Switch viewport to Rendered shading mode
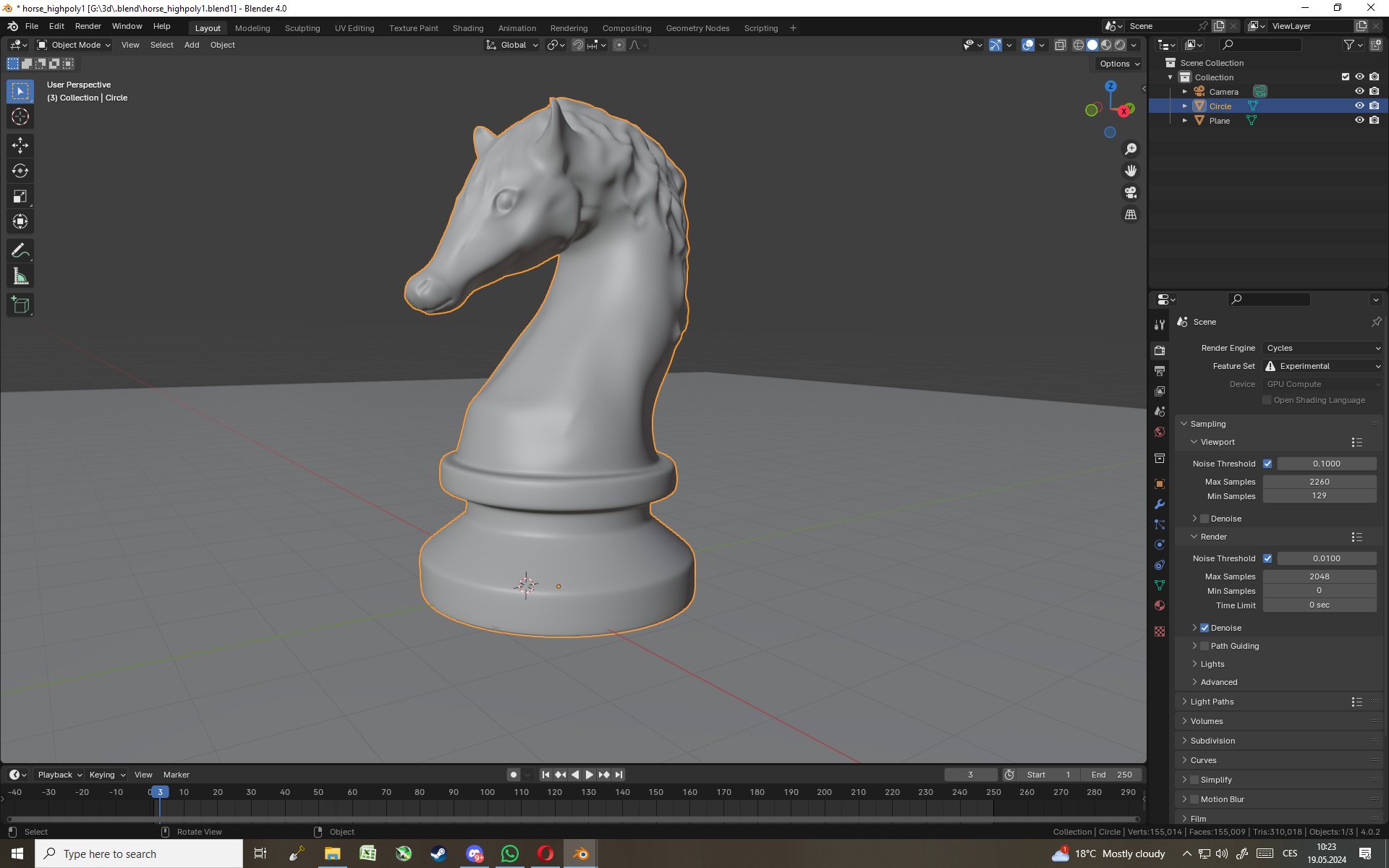Image resolution: width=1389 pixels, height=868 pixels. (x=1120, y=44)
